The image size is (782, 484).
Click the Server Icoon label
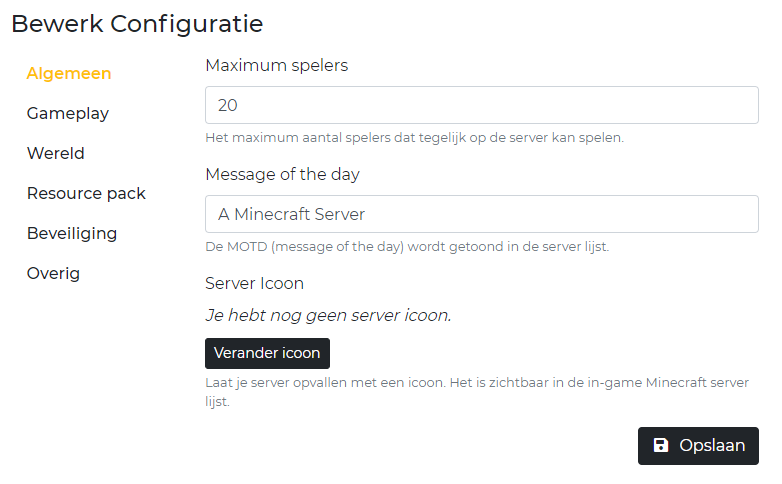point(254,283)
